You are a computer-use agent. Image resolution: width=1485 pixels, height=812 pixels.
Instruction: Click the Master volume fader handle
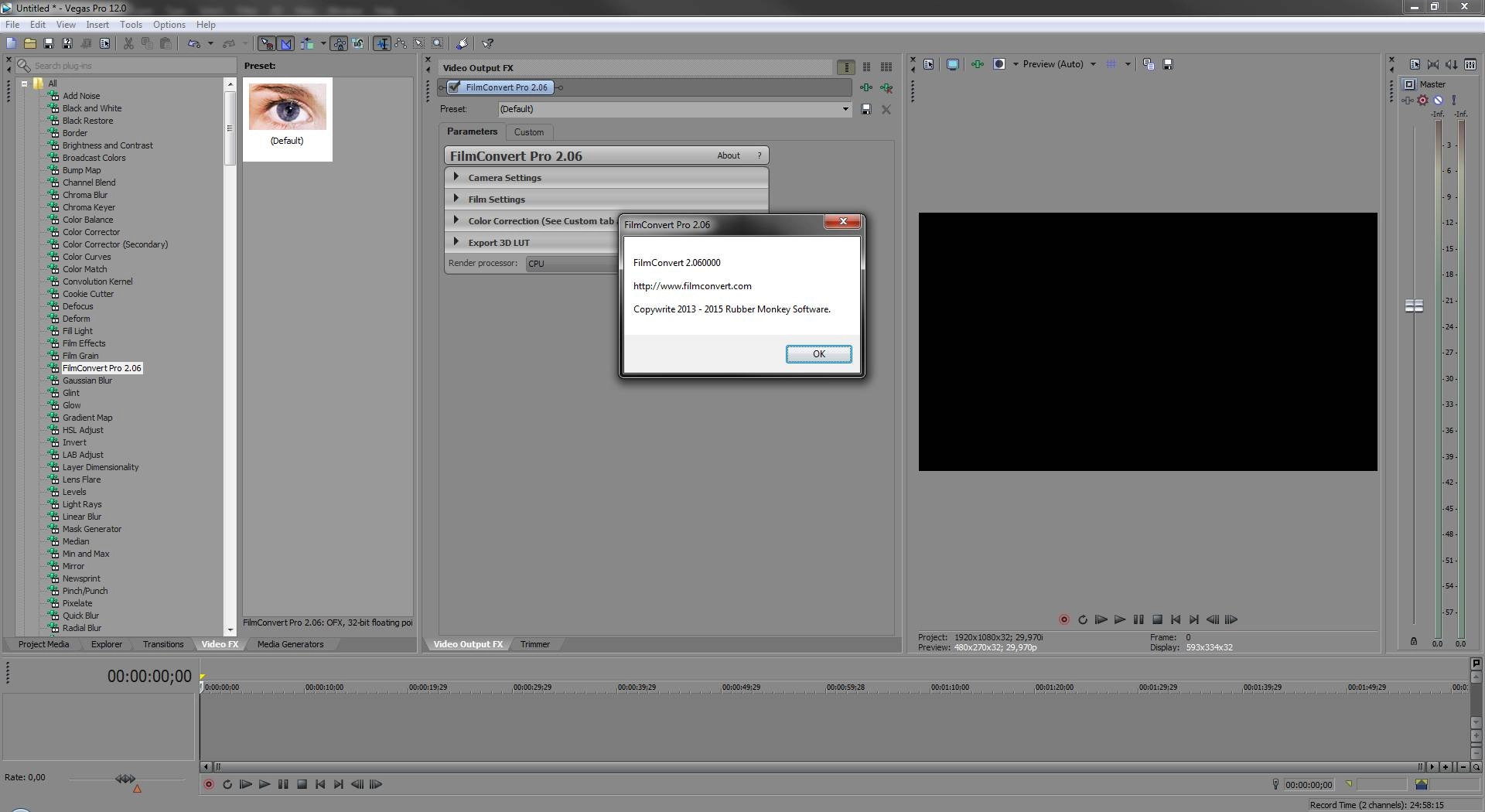pyautogui.click(x=1414, y=306)
